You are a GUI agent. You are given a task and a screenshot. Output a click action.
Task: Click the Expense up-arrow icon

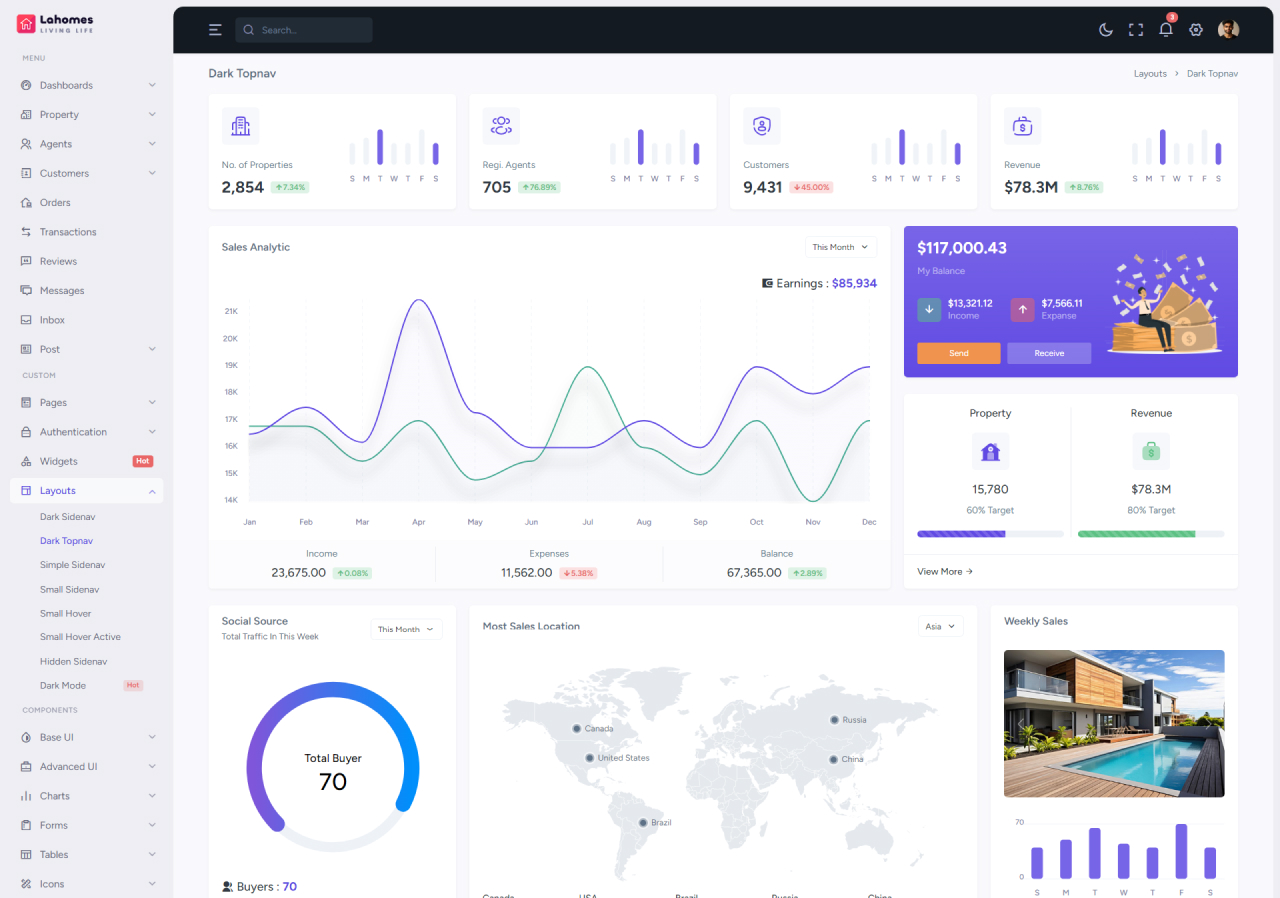tap(1022, 309)
